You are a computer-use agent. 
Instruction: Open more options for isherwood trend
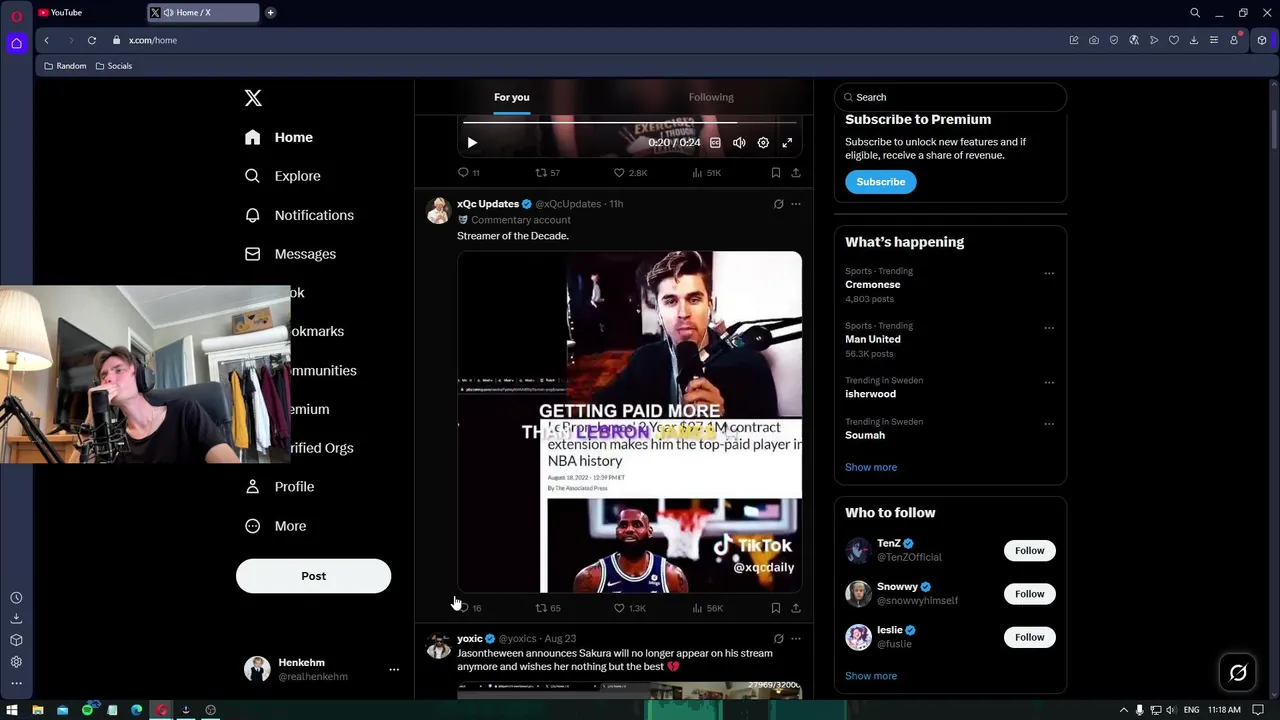click(x=1049, y=383)
